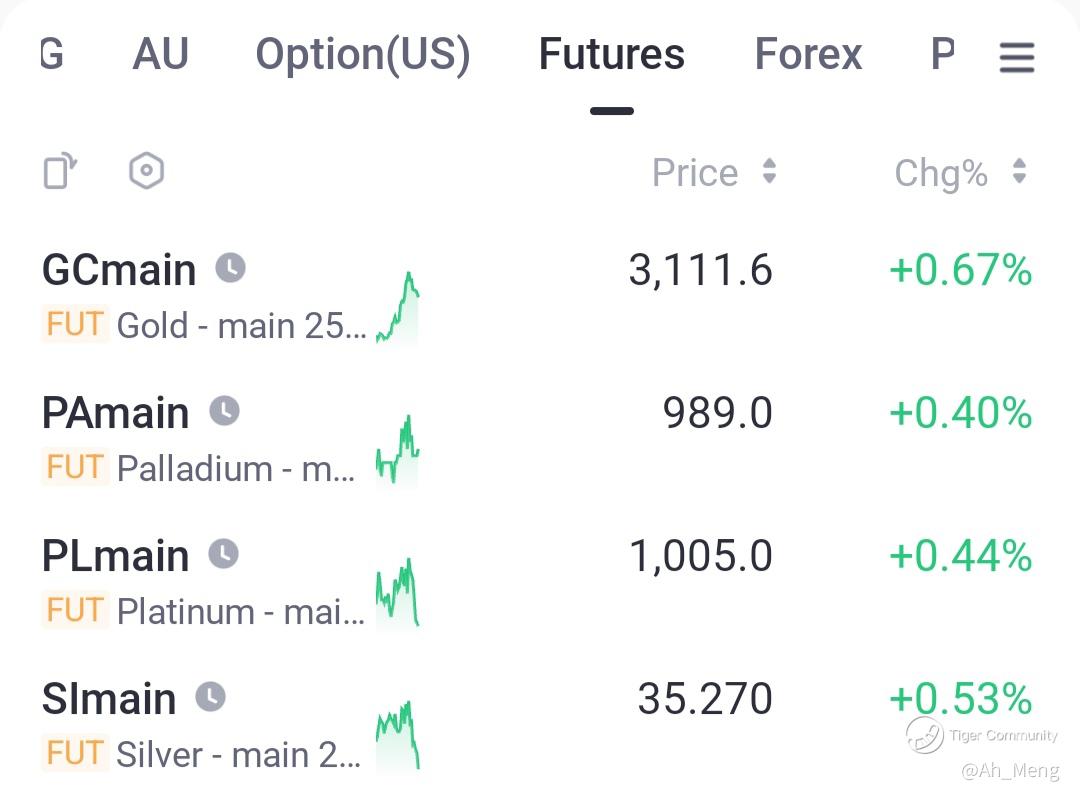Tap the 1,005.0 Platinum price
Screen dimensions: 1080x795
(701, 556)
